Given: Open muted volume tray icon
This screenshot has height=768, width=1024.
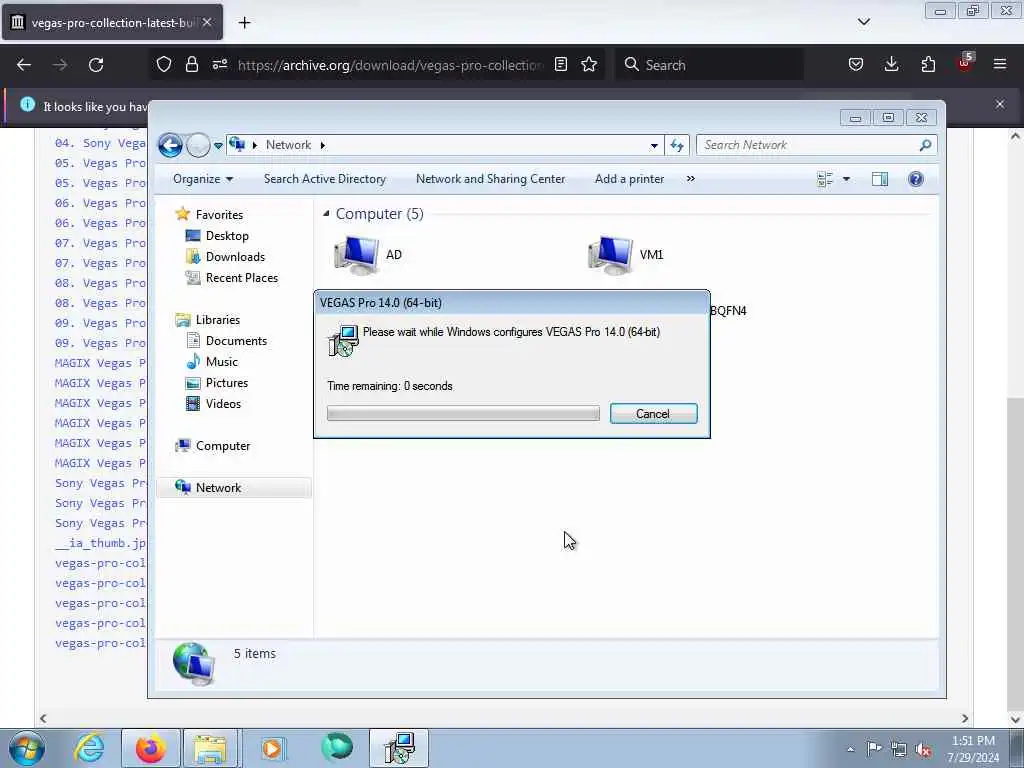Looking at the screenshot, I should pos(923,749).
